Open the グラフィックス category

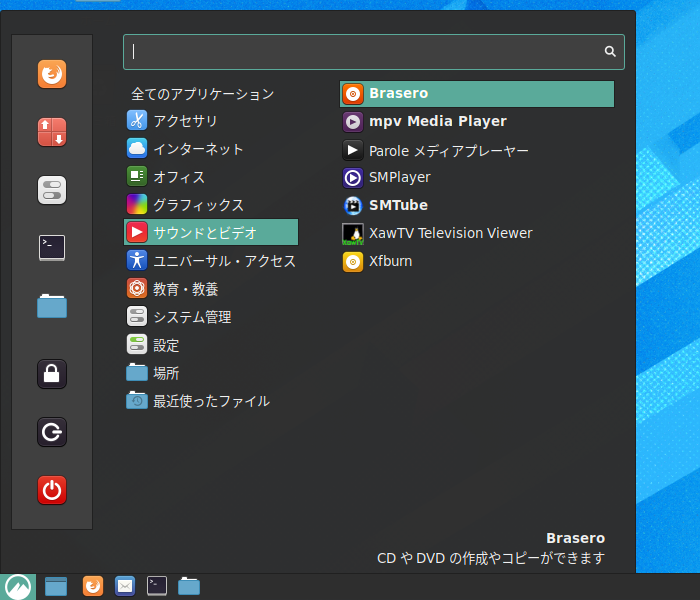pyautogui.click(x=211, y=205)
